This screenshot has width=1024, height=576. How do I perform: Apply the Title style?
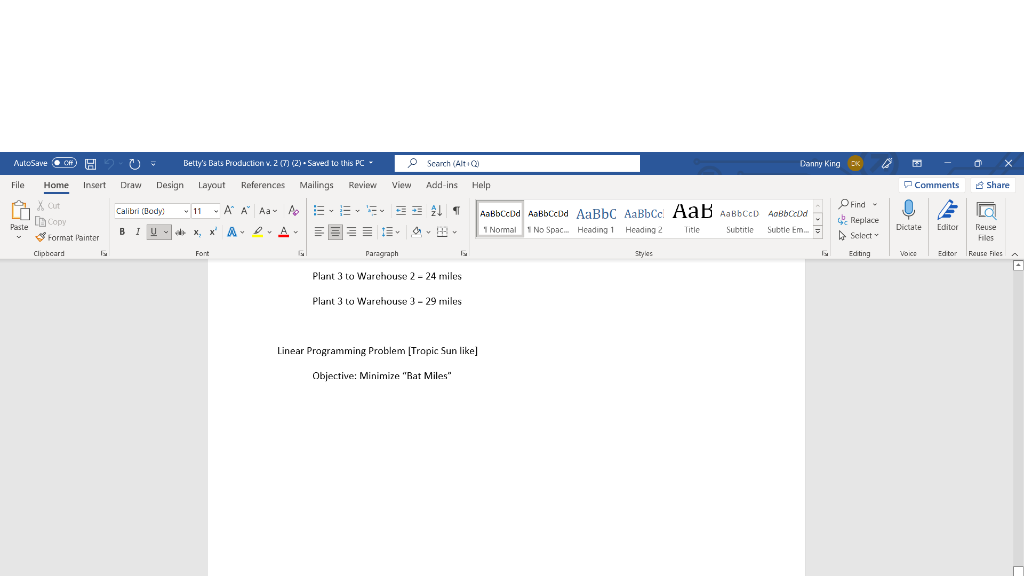coord(692,219)
